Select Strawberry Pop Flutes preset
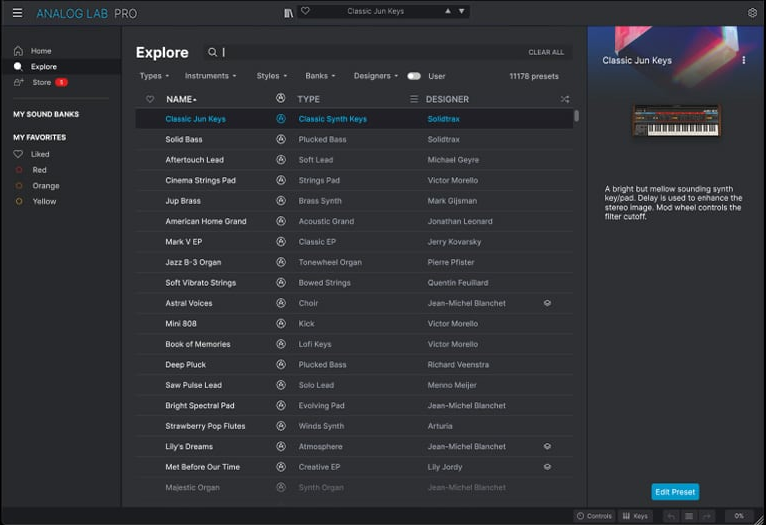The image size is (766, 525). (354, 426)
